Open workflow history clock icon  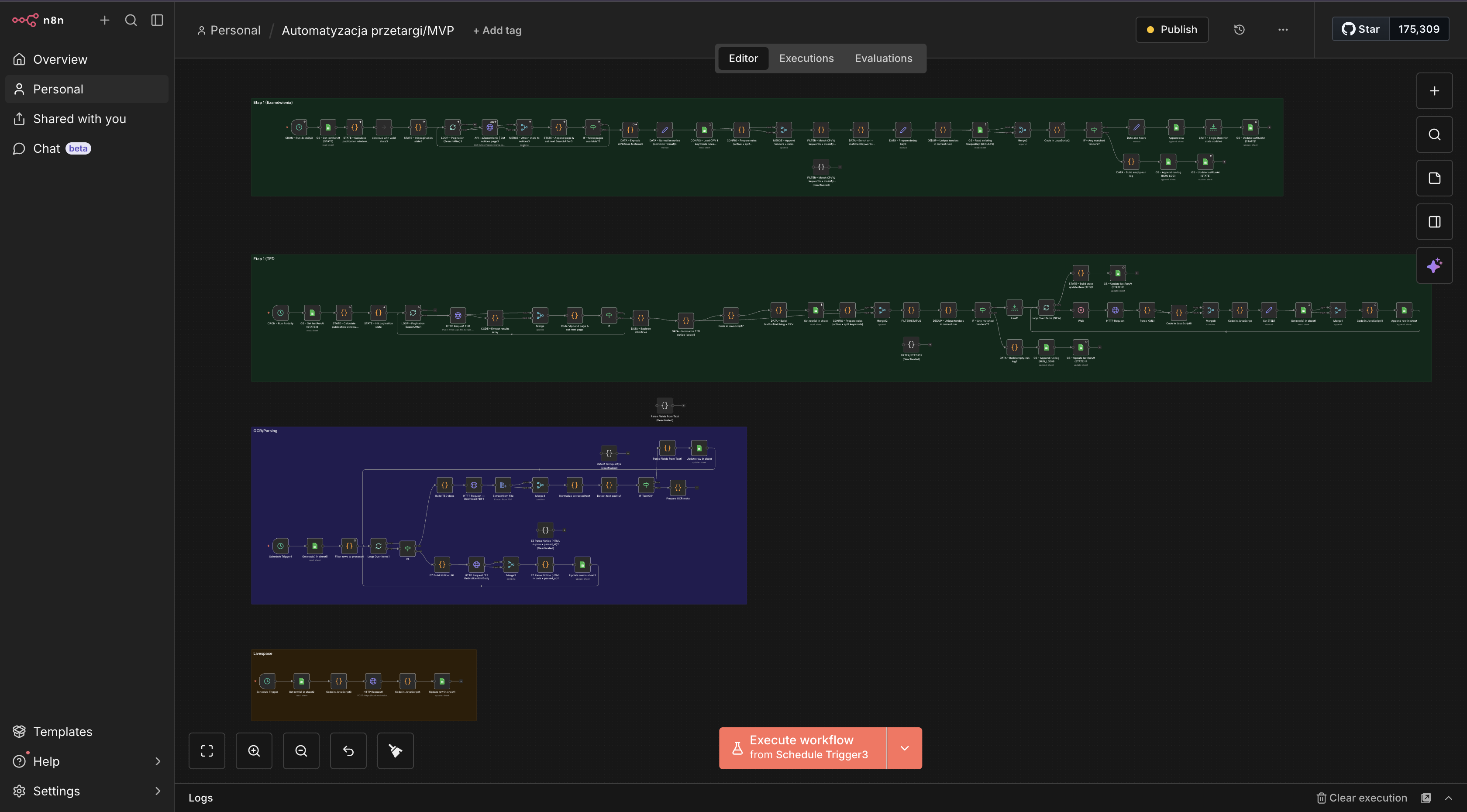click(x=1239, y=30)
